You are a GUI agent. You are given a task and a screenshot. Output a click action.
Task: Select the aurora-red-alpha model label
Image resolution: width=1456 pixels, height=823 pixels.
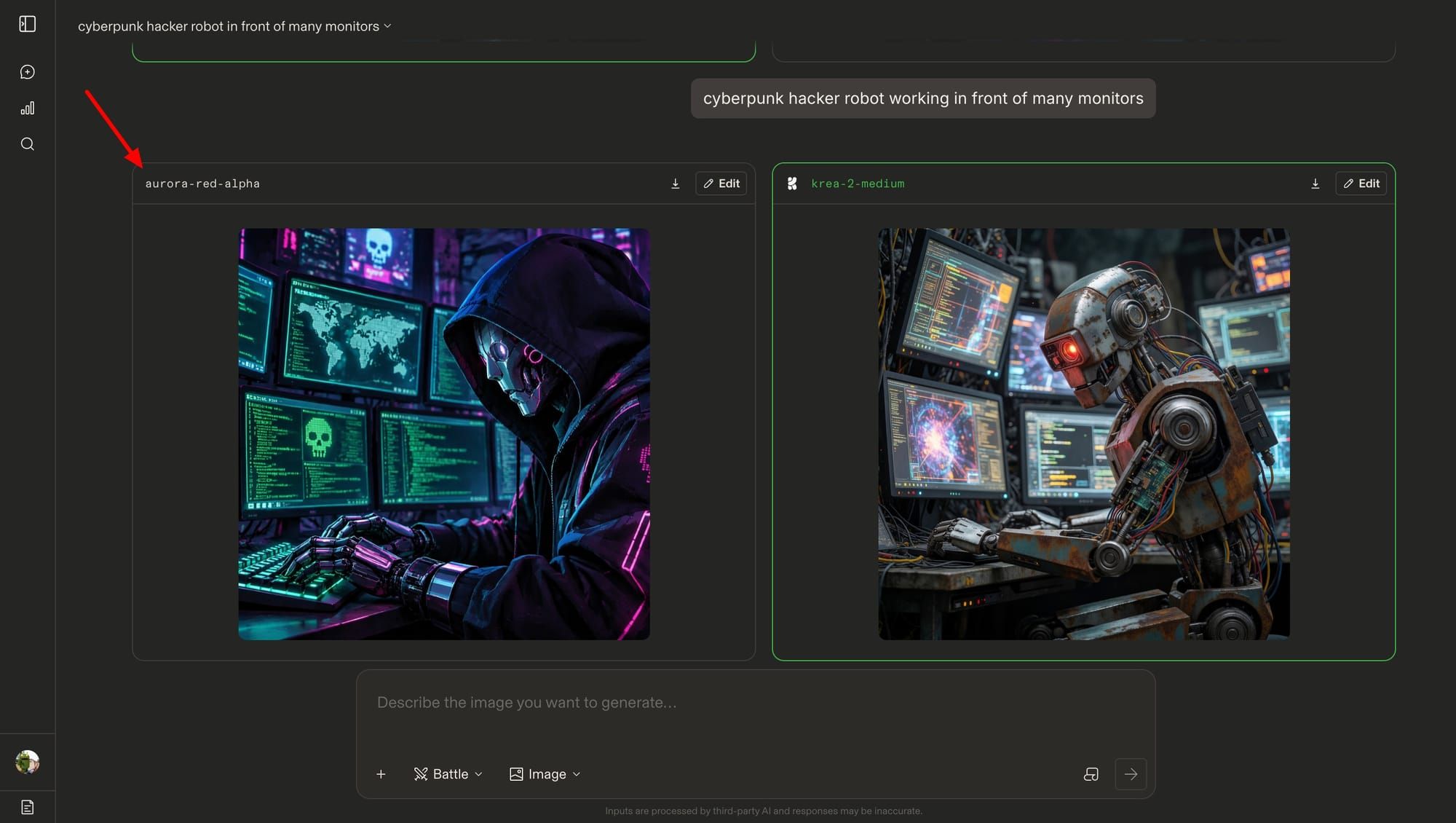tap(202, 184)
